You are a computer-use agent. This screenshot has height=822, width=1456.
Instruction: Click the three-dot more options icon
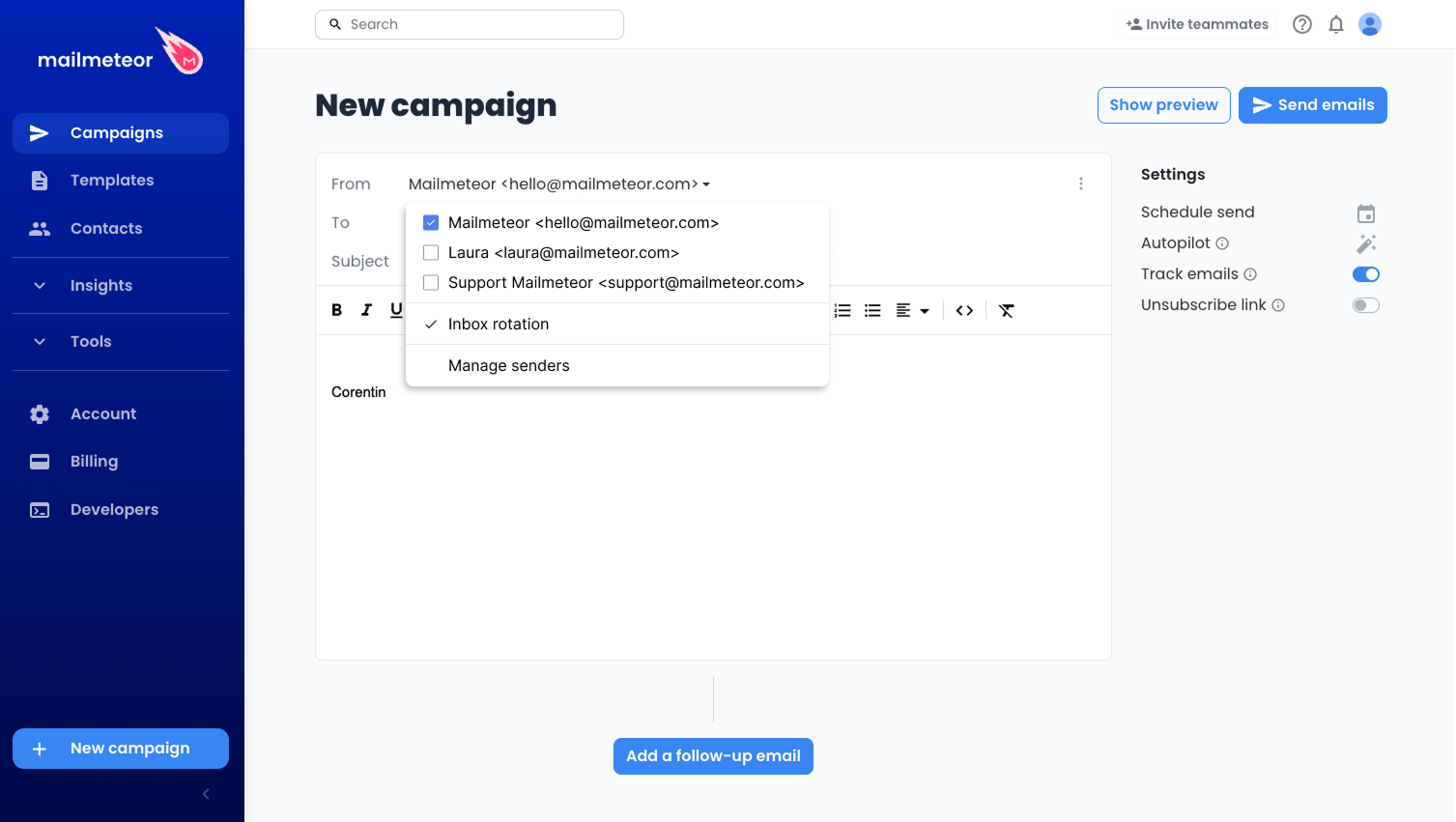pos(1081,184)
